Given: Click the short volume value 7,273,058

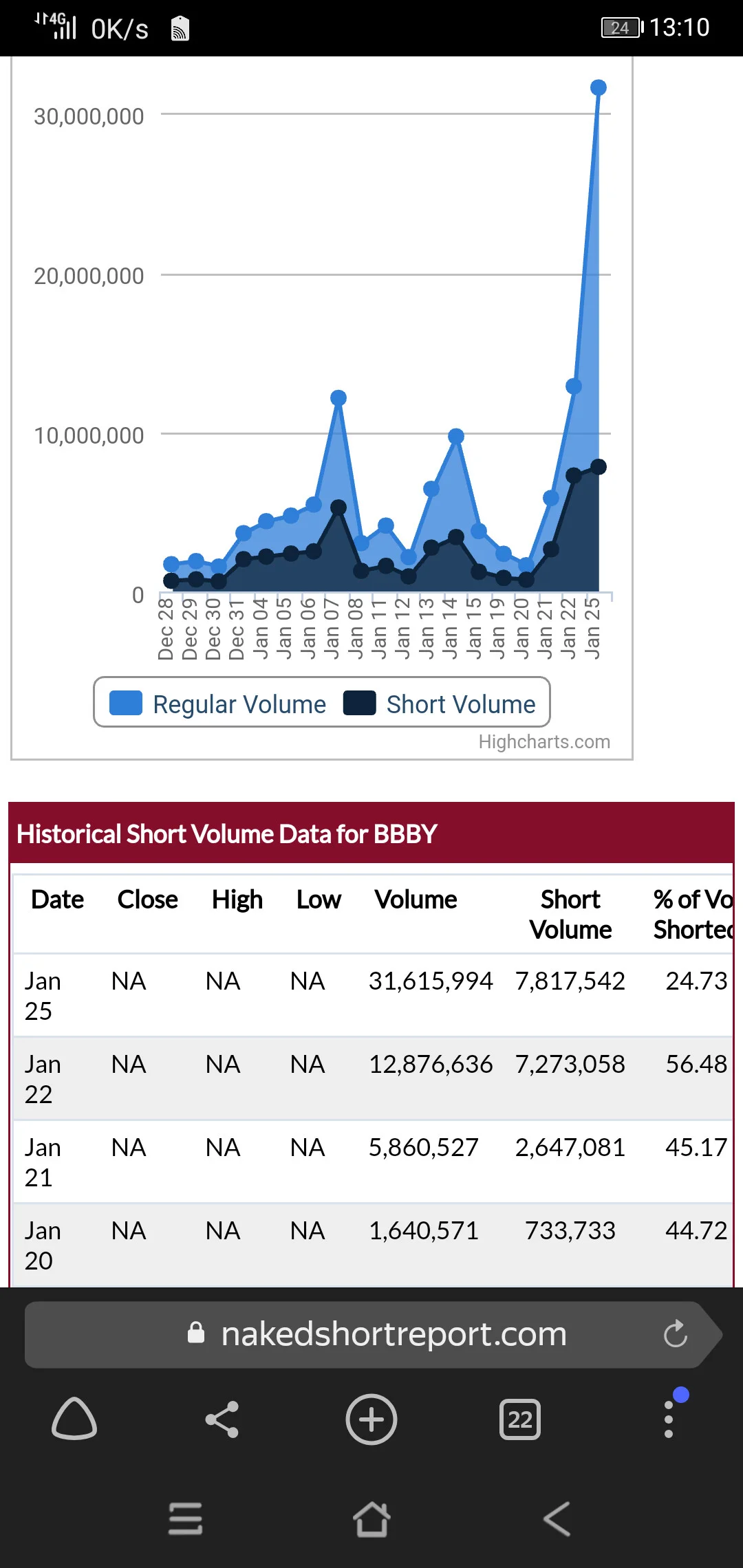Looking at the screenshot, I should [570, 1064].
